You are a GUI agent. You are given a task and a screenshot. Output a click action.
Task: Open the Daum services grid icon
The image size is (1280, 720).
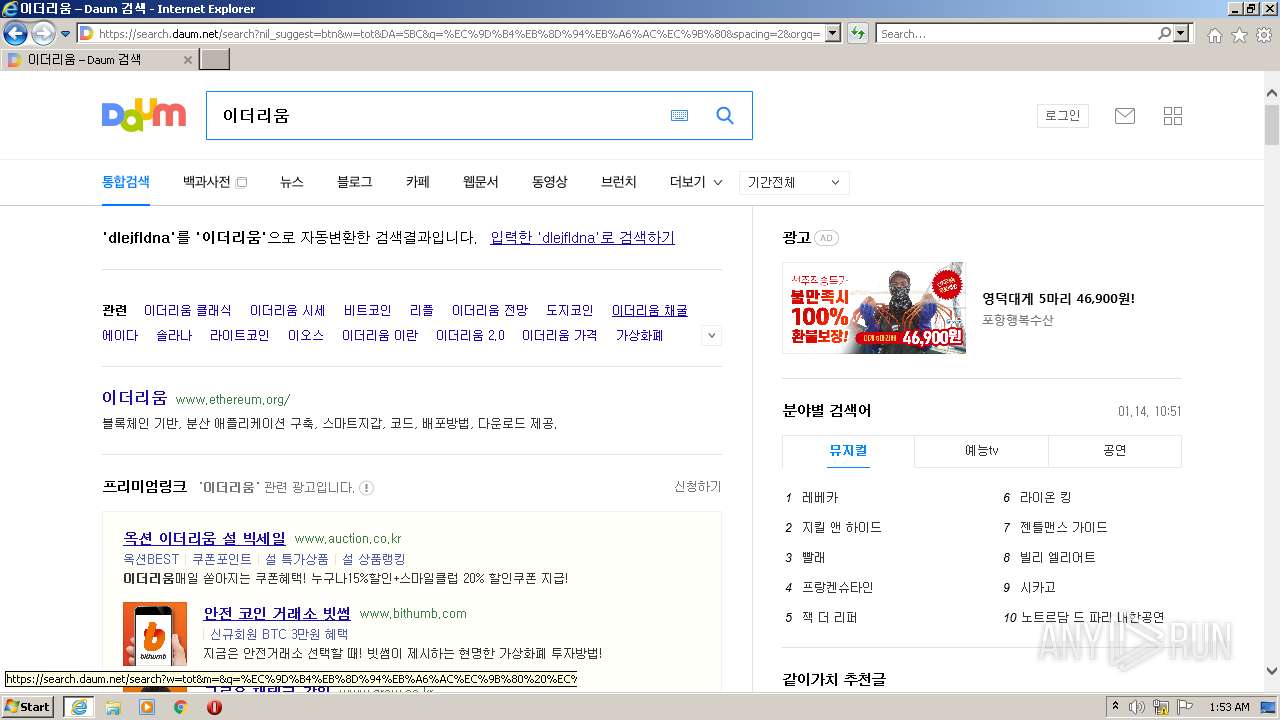[1173, 116]
